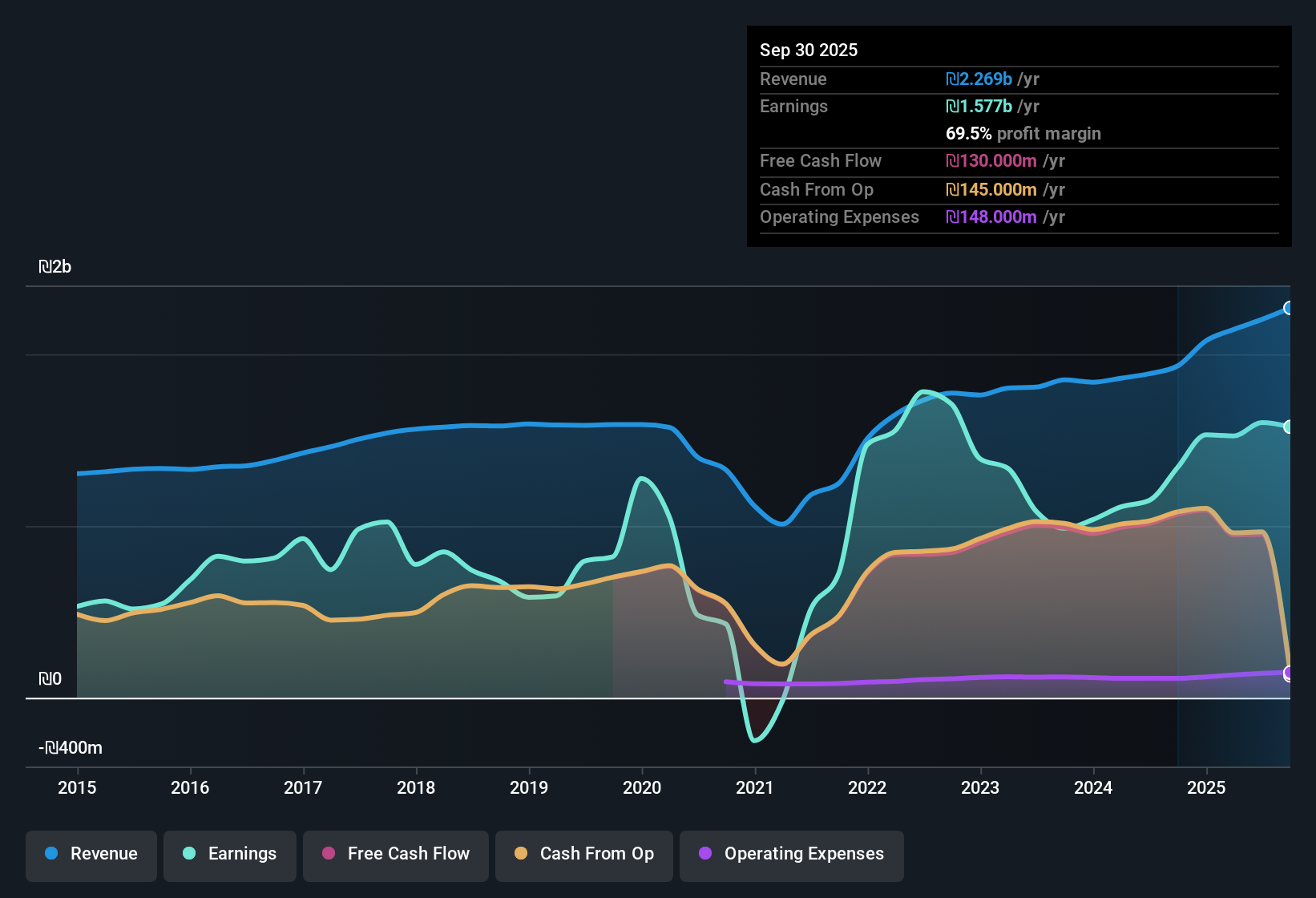Select the 2021 x-axis label
This screenshot has width=1316, height=898.
(755, 787)
